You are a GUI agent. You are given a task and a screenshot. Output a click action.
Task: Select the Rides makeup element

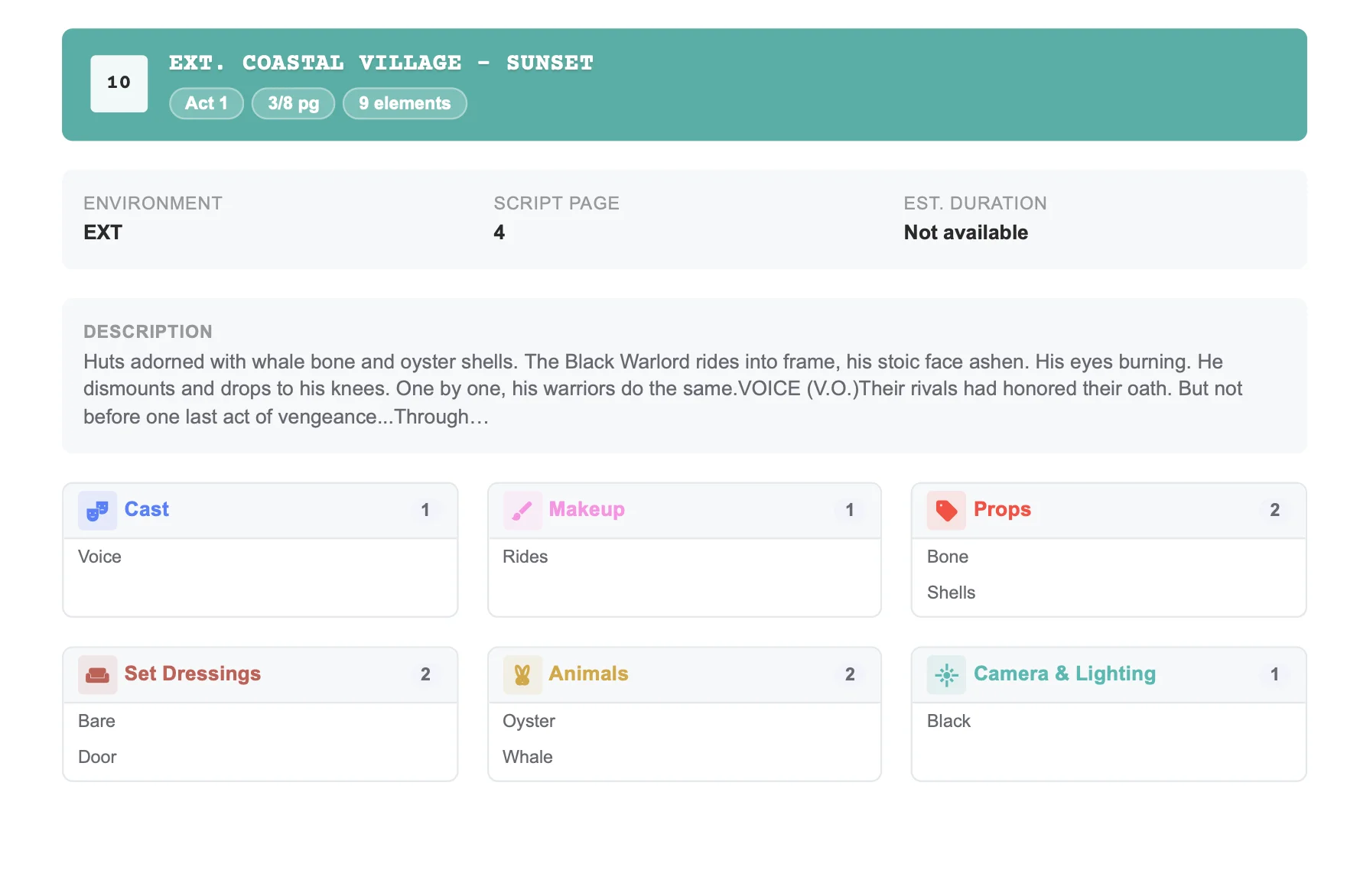coord(525,557)
